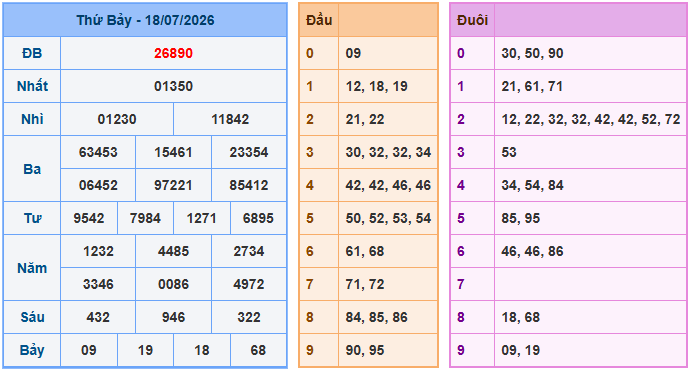Screen dimensions: 692x371
Task: Select Đuôi row 3 value 53
Action: [x=509, y=152]
